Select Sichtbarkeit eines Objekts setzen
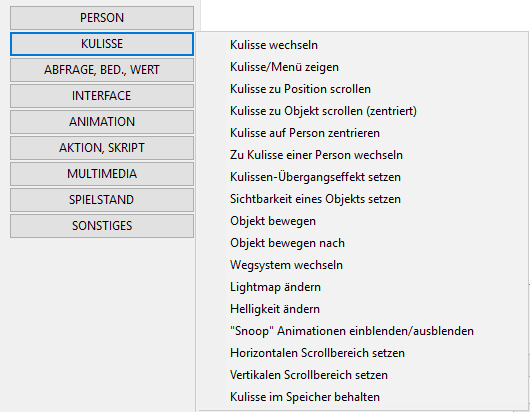The width and height of the screenshot is (530, 412). click(362, 199)
